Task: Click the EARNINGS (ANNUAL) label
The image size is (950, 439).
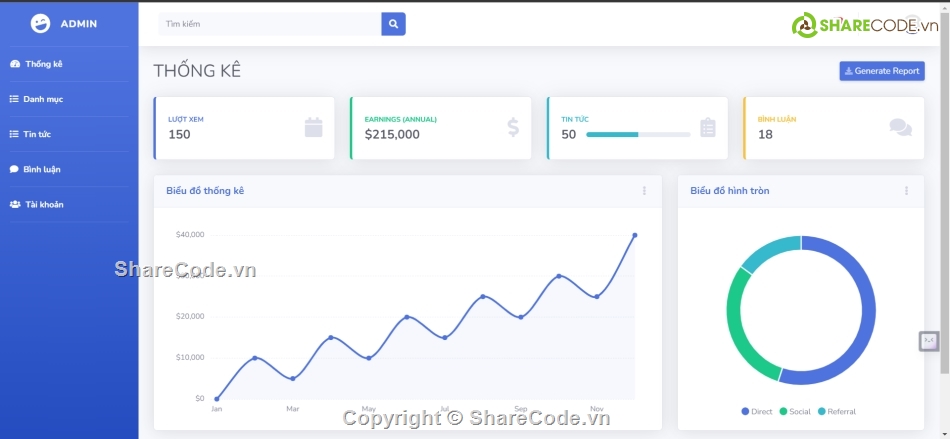Action: click(x=400, y=119)
